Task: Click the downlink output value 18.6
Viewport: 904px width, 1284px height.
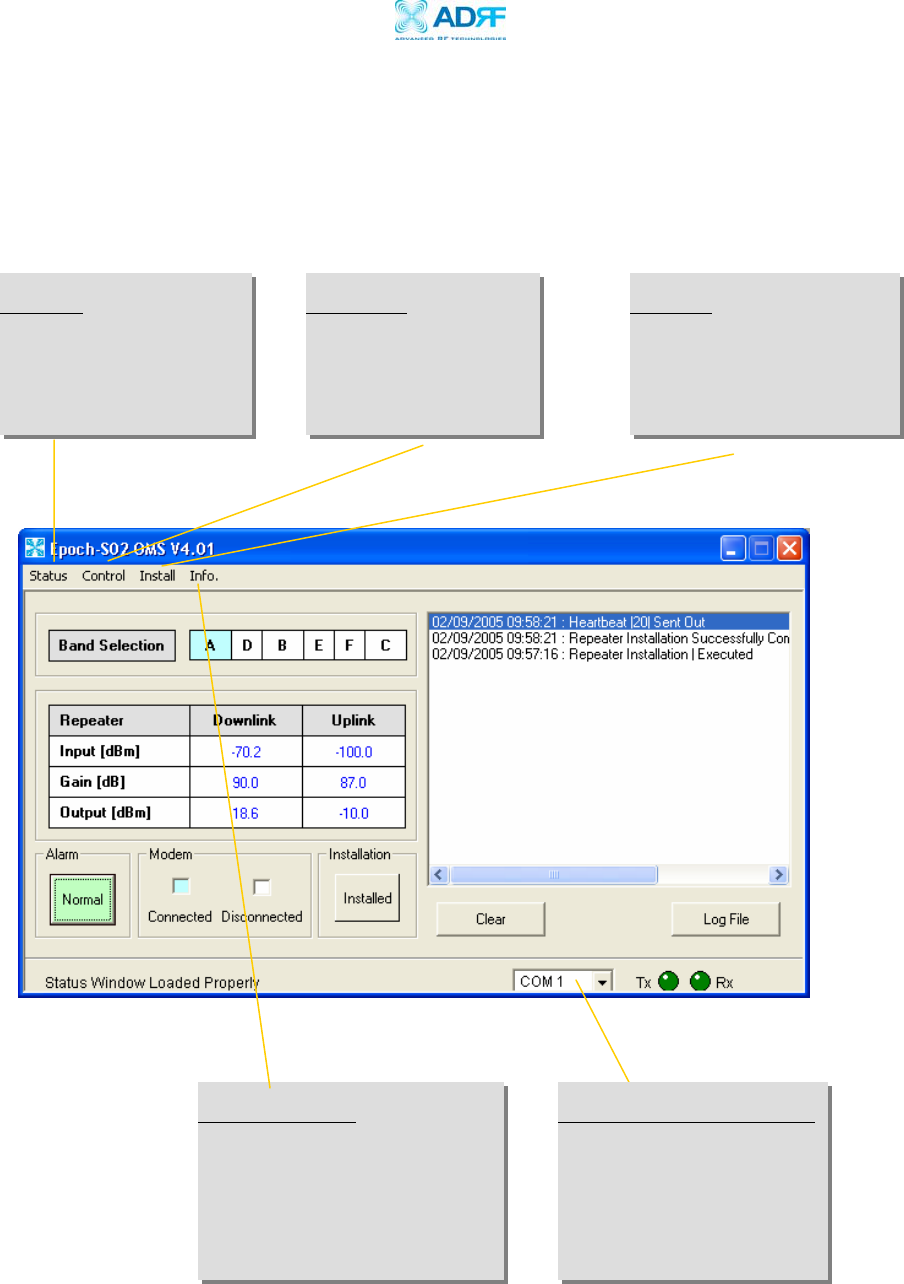Action: tap(246, 813)
